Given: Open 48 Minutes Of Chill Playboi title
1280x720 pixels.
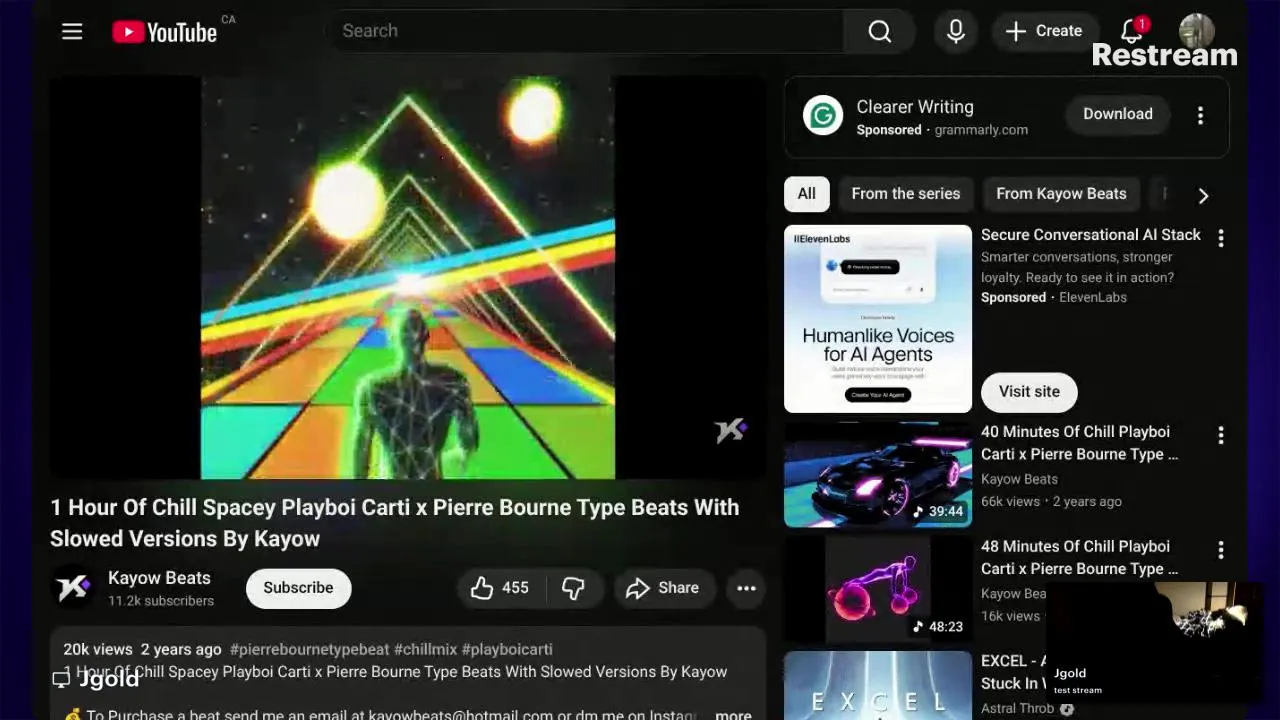Looking at the screenshot, I should coord(1079,558).
